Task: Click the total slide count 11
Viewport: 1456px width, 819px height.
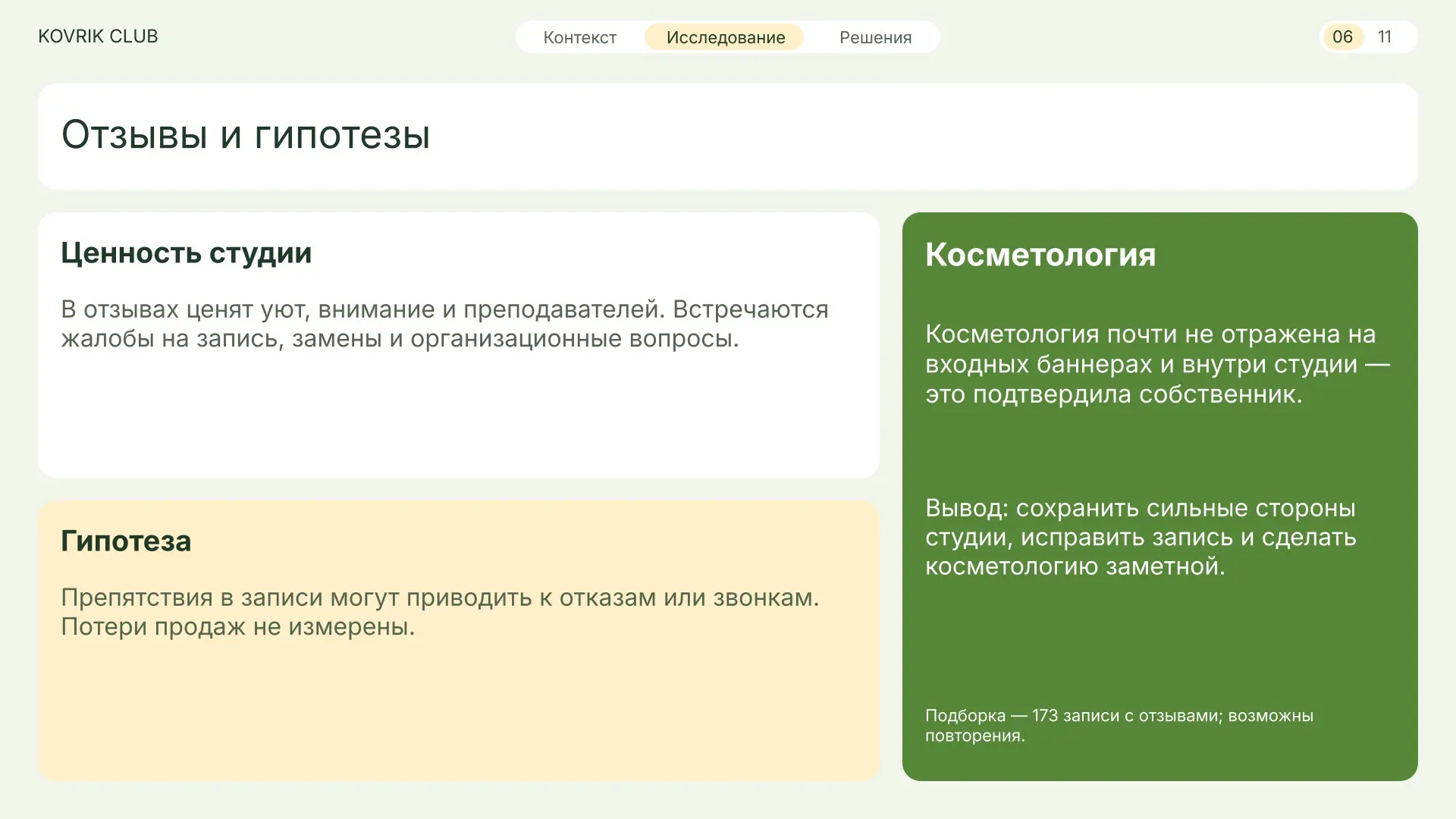Action: (1385, 37)
